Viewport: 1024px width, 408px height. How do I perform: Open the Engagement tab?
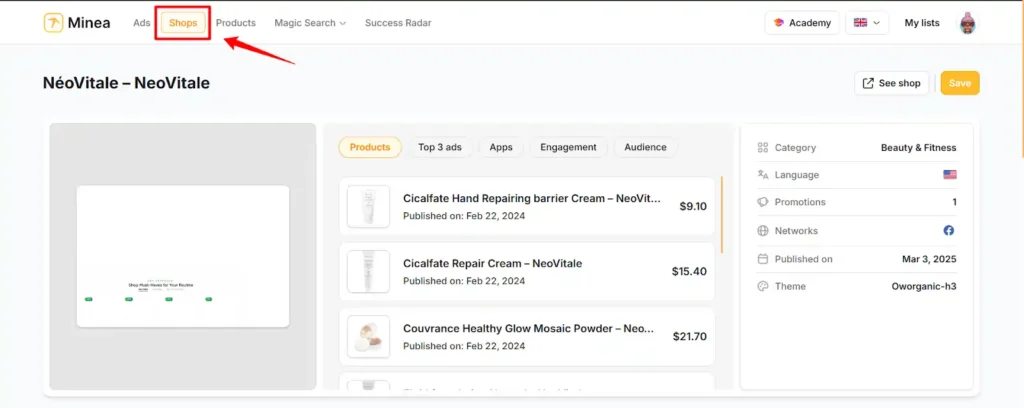pyautogui.click(x=568, y=148)
